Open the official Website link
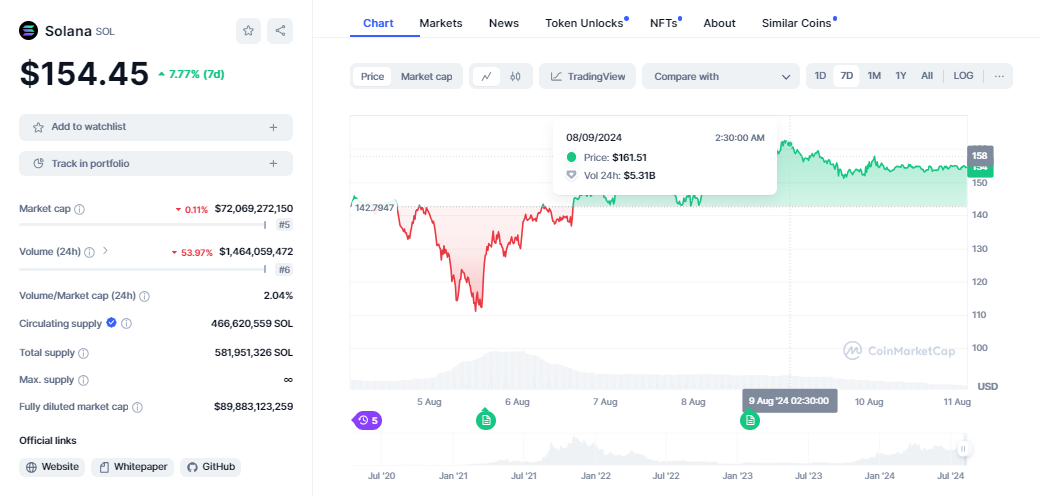Image resolution: width=1040 pixels, height=496 pixels. tap(52, 467)
